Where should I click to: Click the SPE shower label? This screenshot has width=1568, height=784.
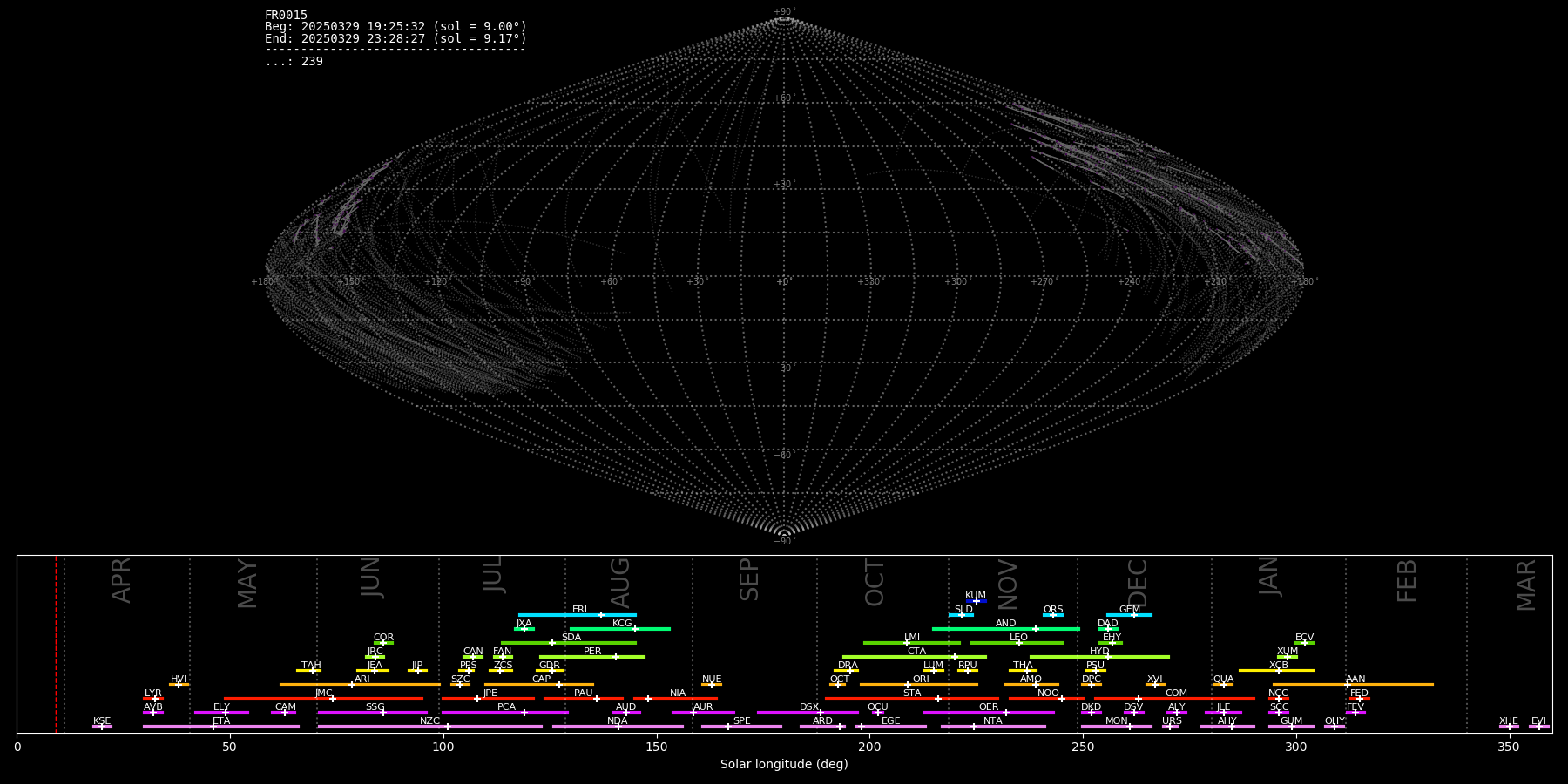[741, 720]
